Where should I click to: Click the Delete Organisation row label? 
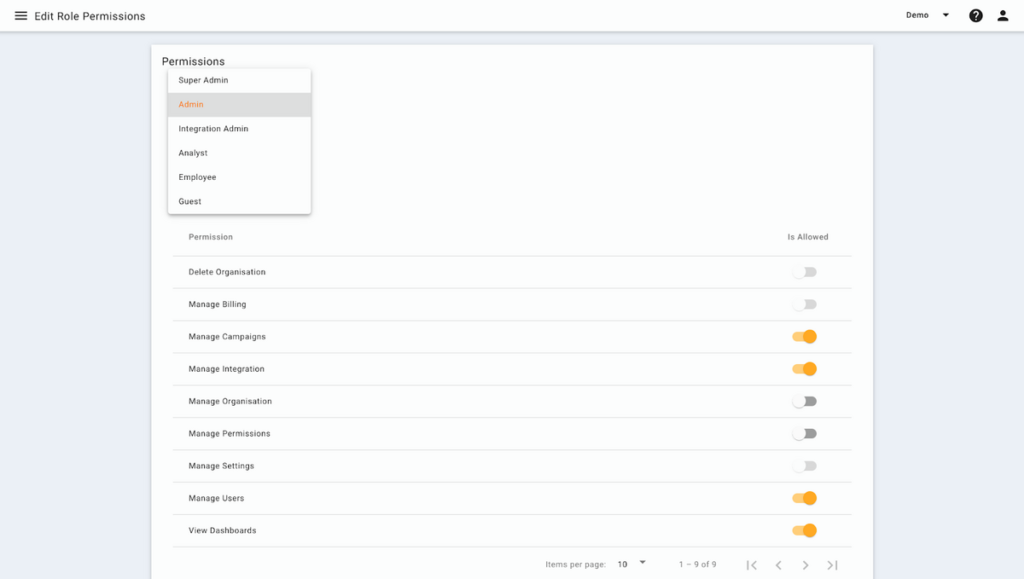(x=227, y=272)
